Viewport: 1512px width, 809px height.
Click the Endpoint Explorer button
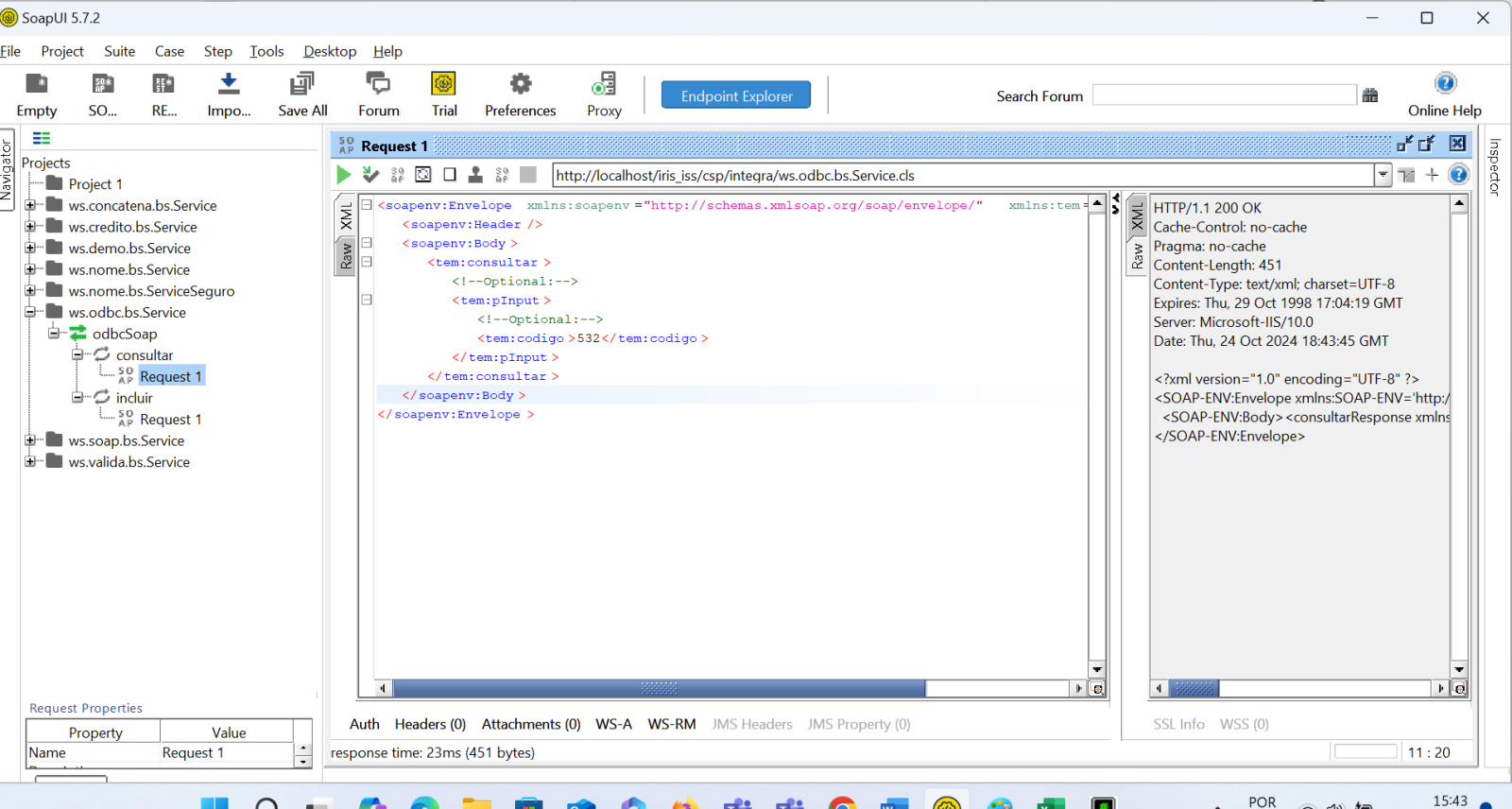pos(735,95)
